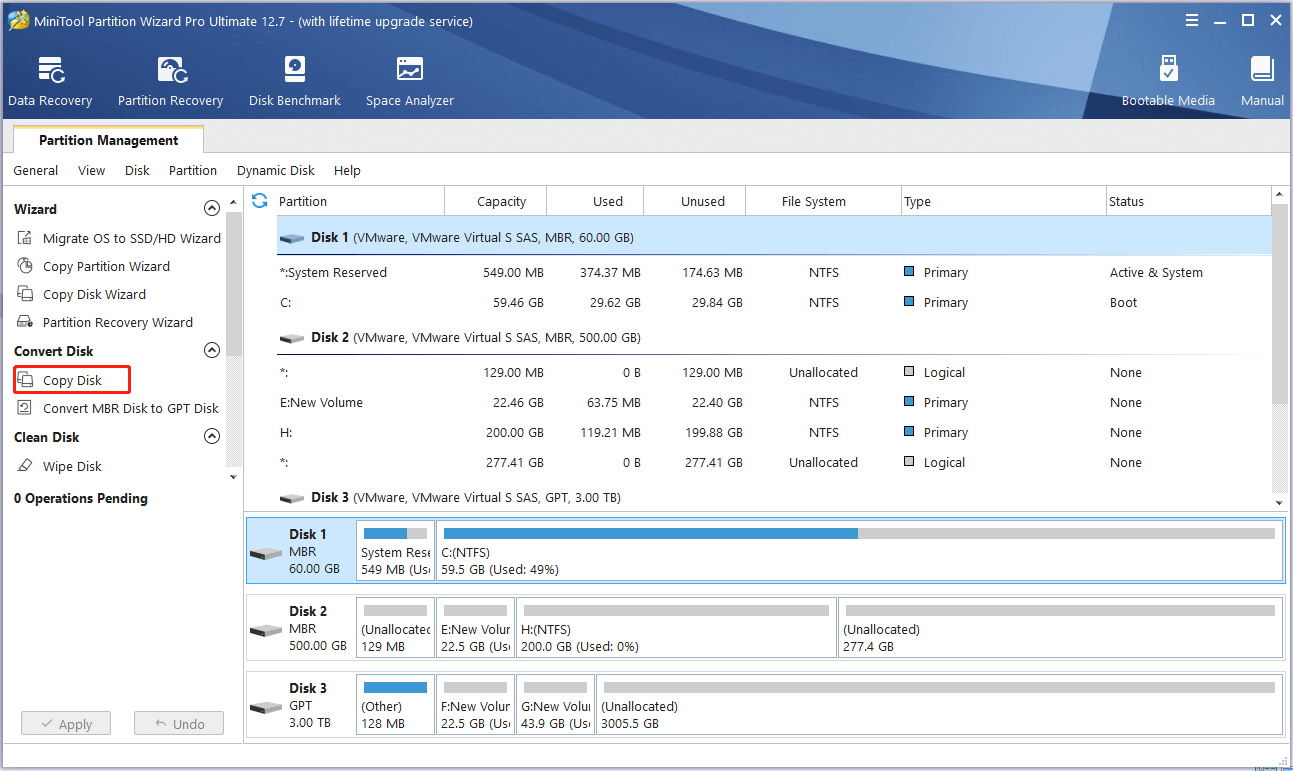Click the Migrate OS to SSD/HD Wizard icon
The image size is (1293, 771).
[25, 238]
